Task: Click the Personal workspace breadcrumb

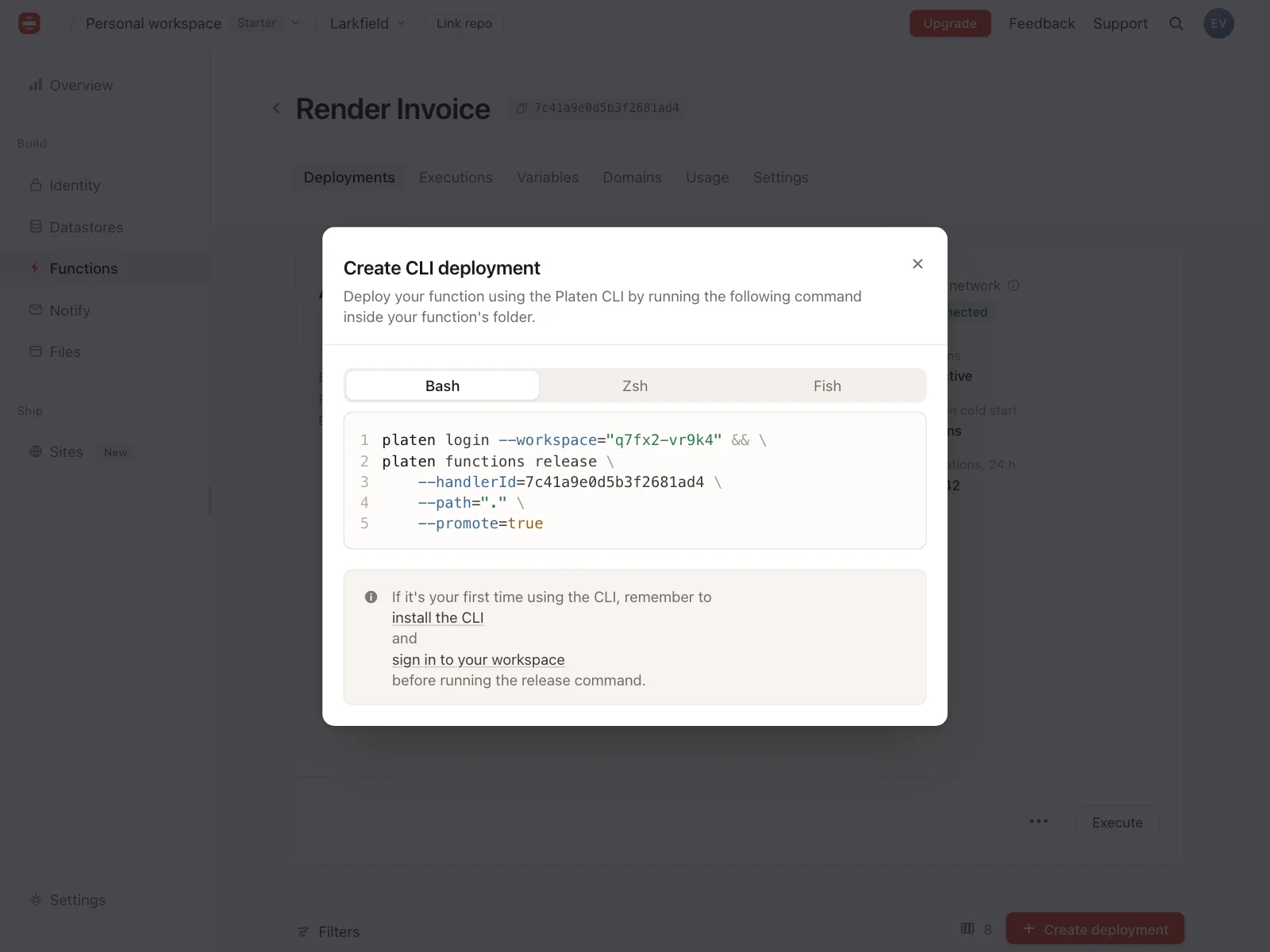Action: (x=153, y=23)
